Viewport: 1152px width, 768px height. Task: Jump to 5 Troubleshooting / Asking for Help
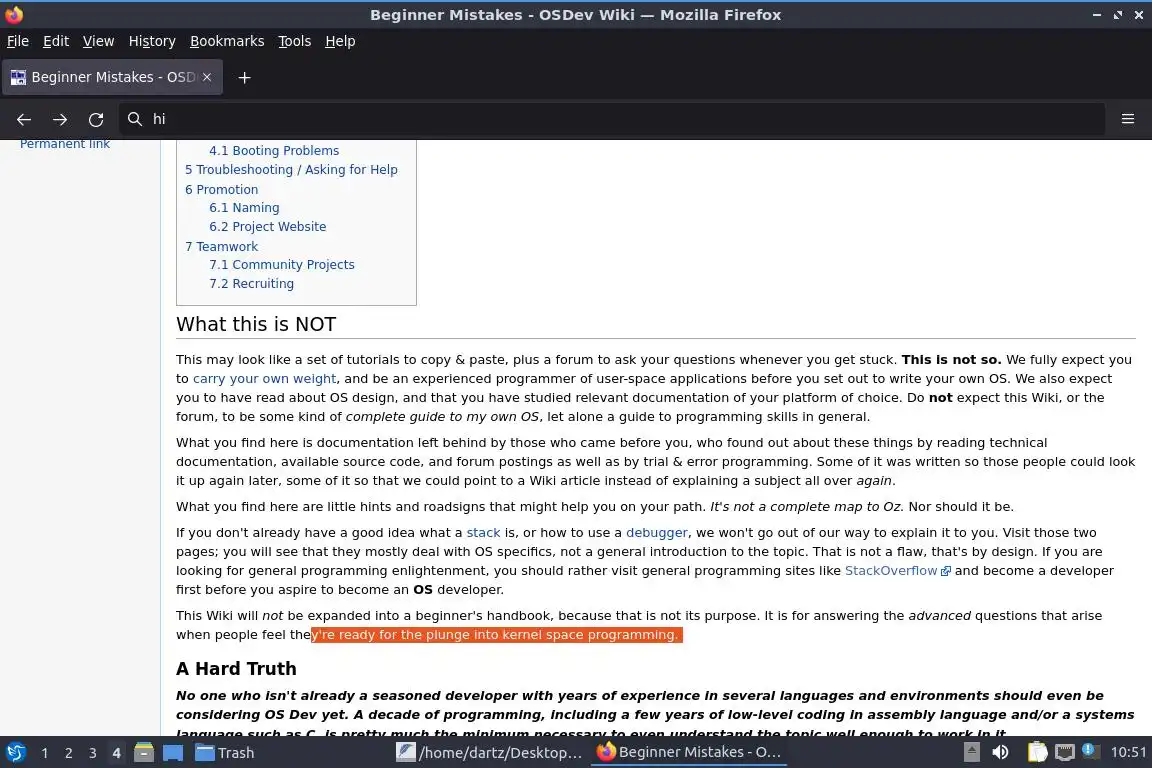click(291, 170)
